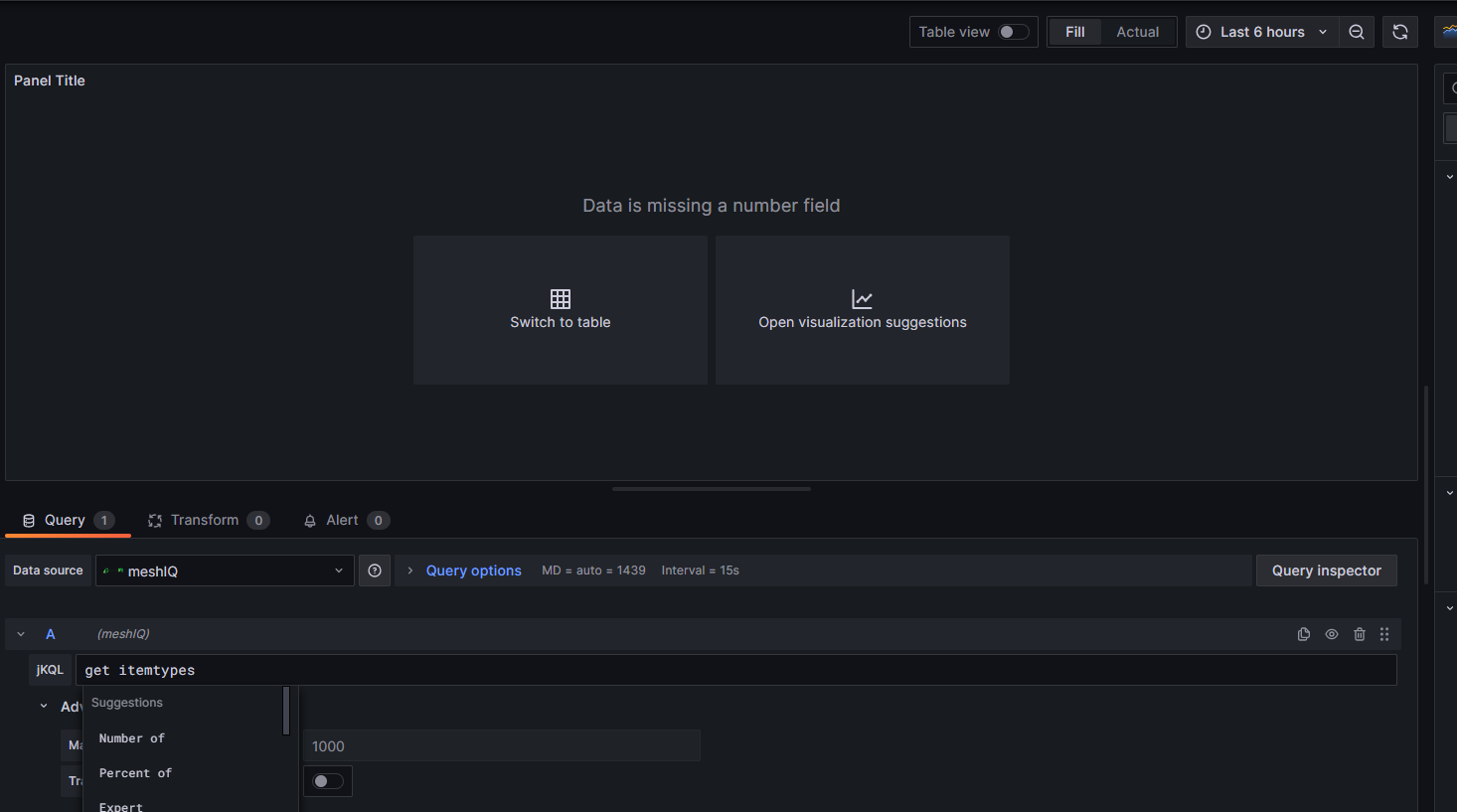Zoom out the time range
1457x812 pixels.
[x=1357, y=32]
